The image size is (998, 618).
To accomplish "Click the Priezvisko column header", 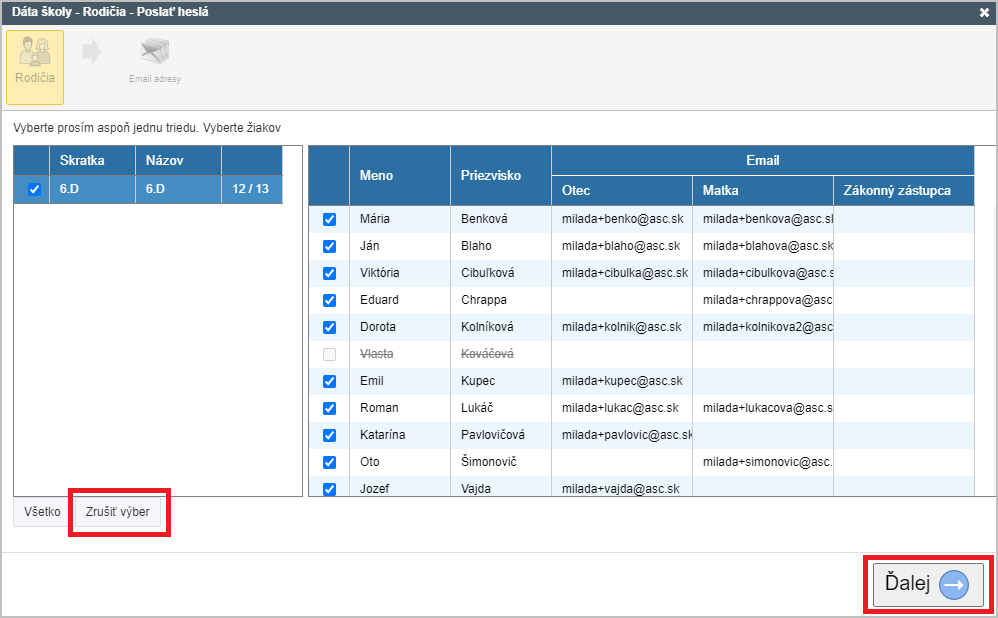I will 500,176.
